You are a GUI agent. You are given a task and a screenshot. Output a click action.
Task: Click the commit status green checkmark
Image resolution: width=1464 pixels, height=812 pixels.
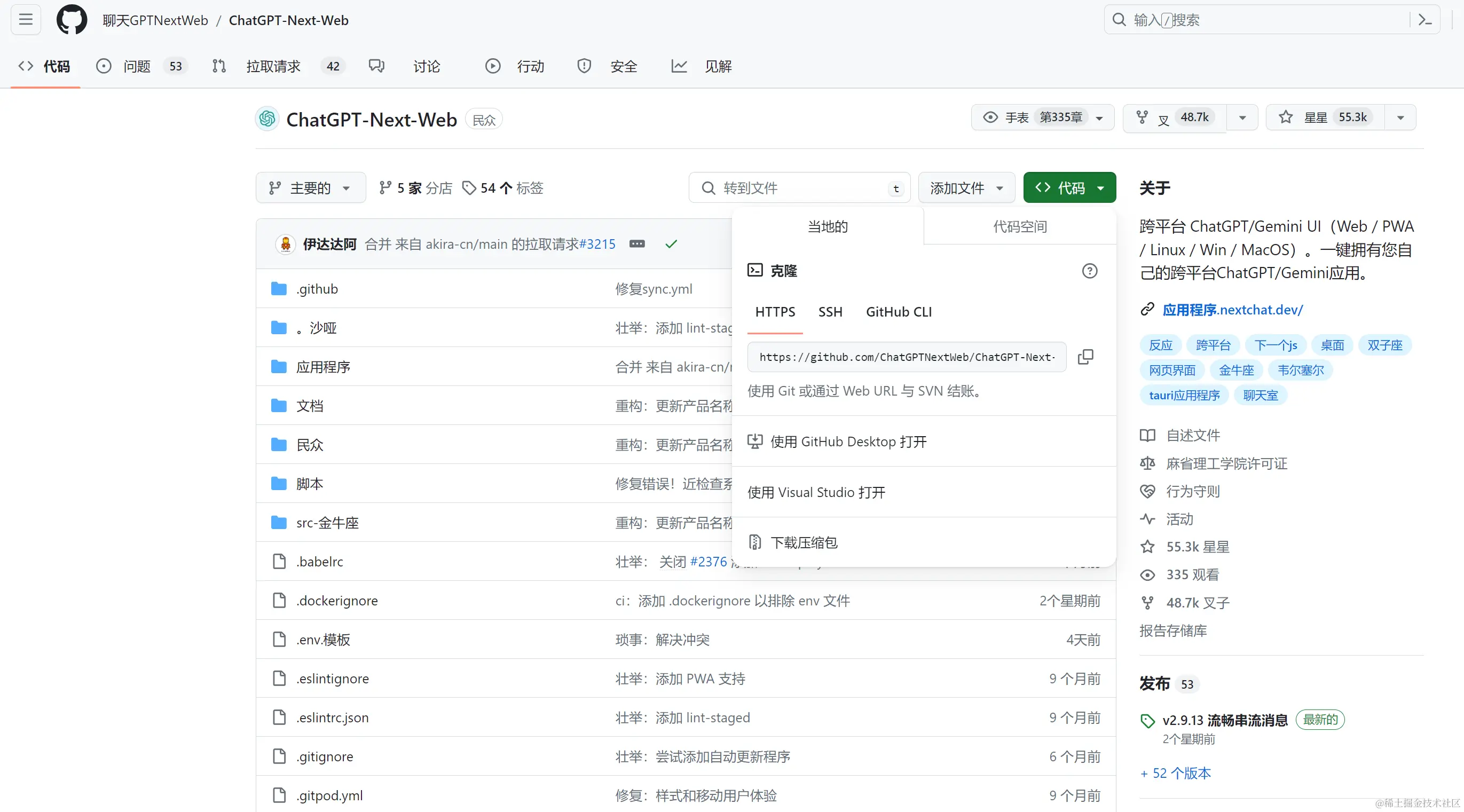(x=671, y=244)
